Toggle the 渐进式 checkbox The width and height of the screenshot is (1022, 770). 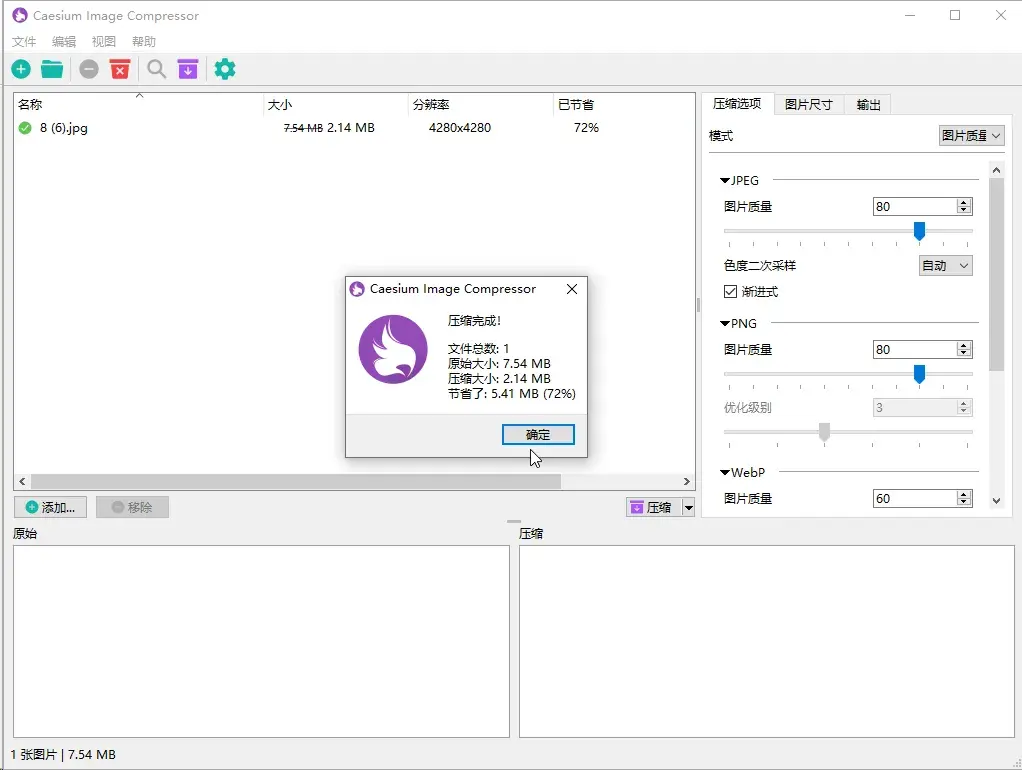click(728, 291)
